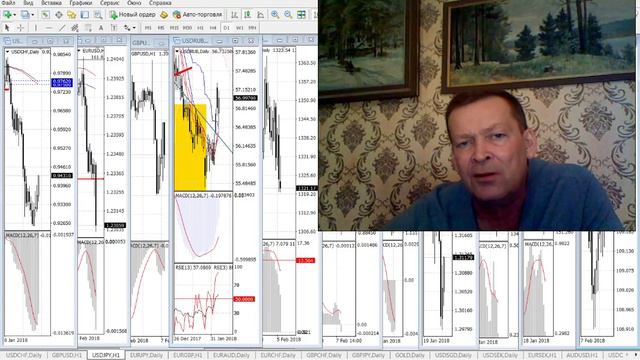This screenshot has width=640, height=360.
Task: Select the USDRUB chart window title bar
Action: point(217,41)
